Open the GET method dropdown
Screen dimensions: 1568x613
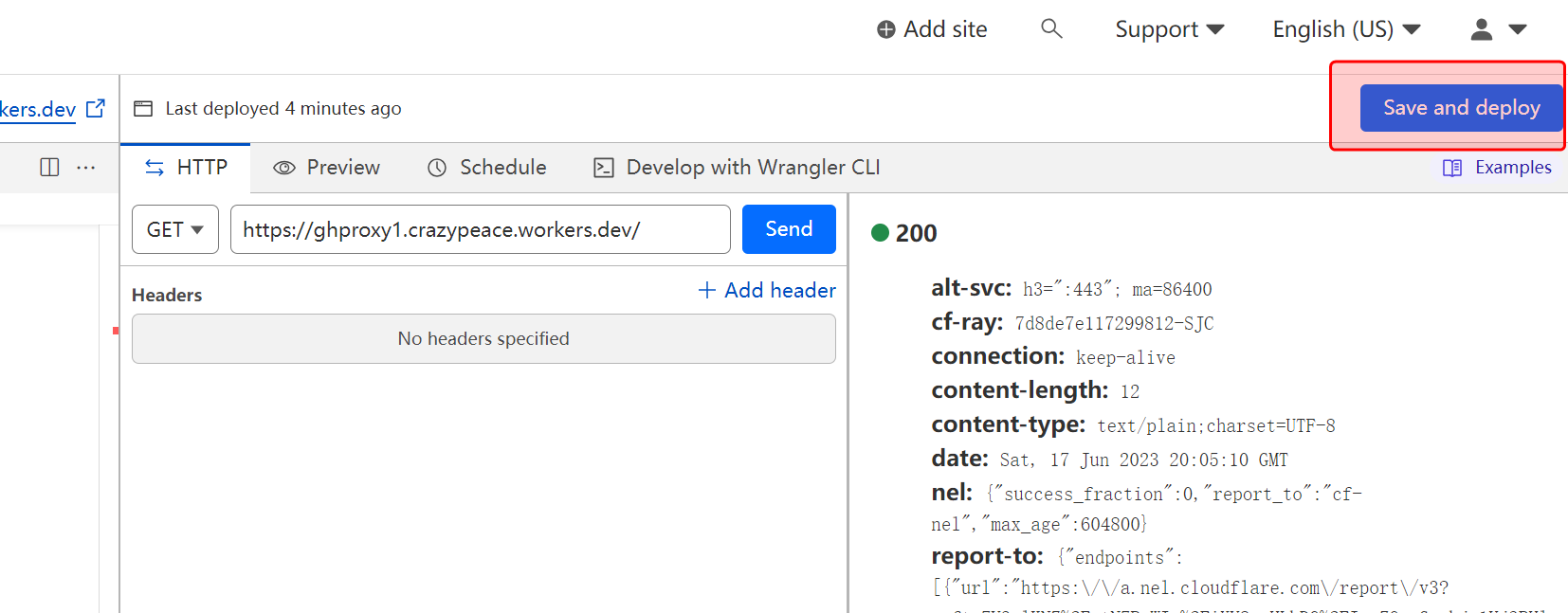tap(175, 229)
